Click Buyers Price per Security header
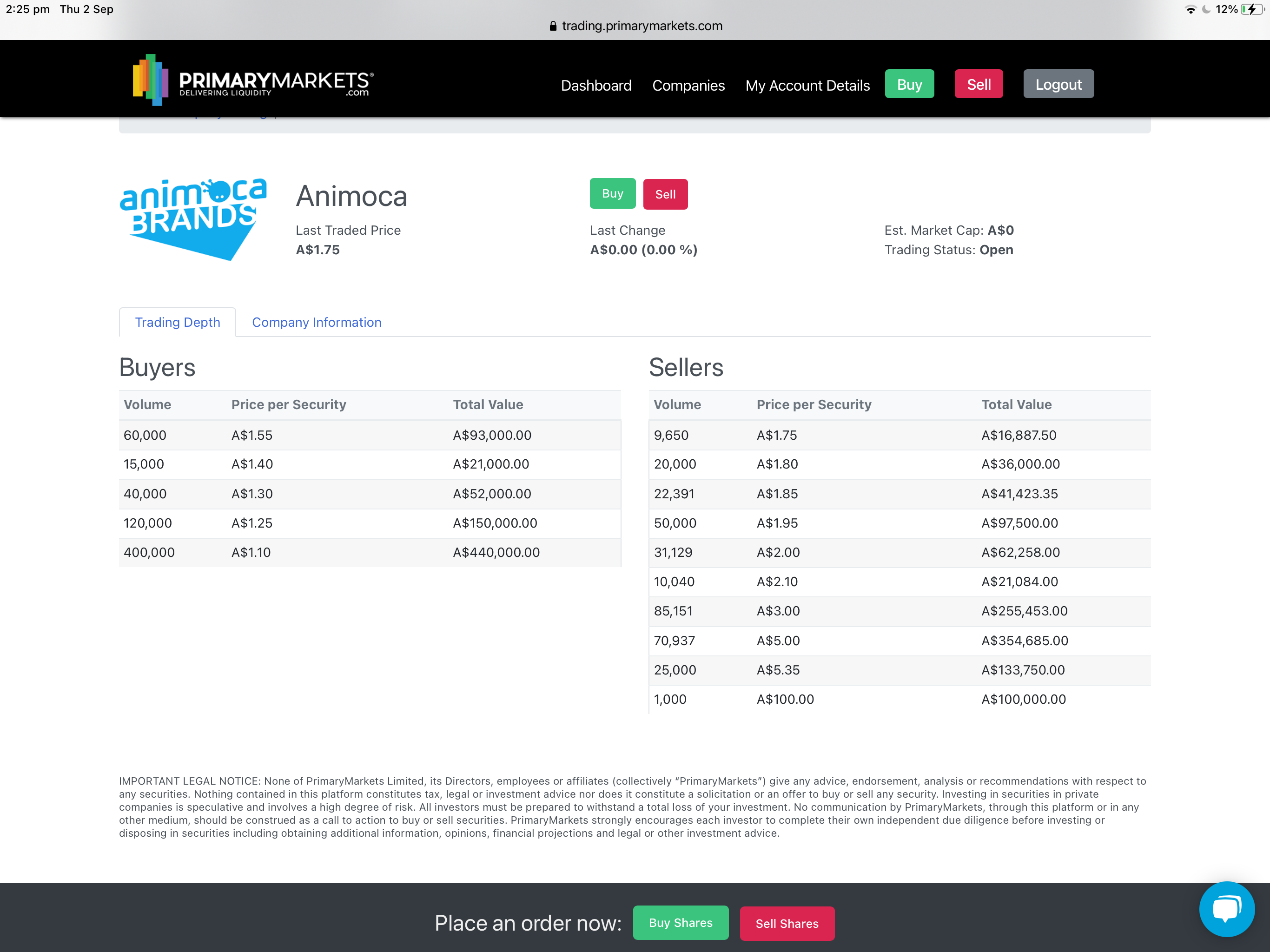The height and width of the screenshot is (952, 1270). click(289, 404)
